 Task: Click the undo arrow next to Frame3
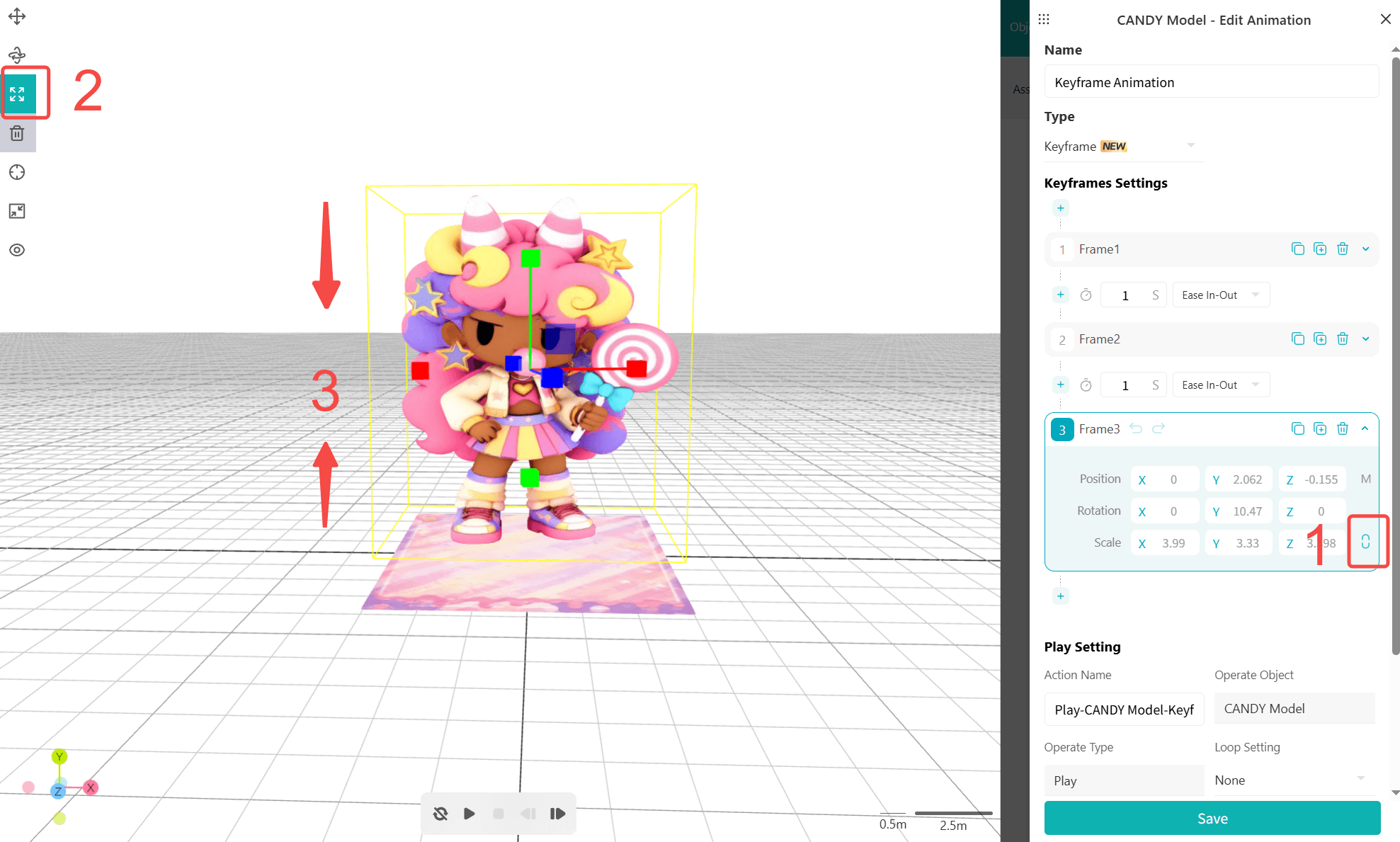point(1136,428)
